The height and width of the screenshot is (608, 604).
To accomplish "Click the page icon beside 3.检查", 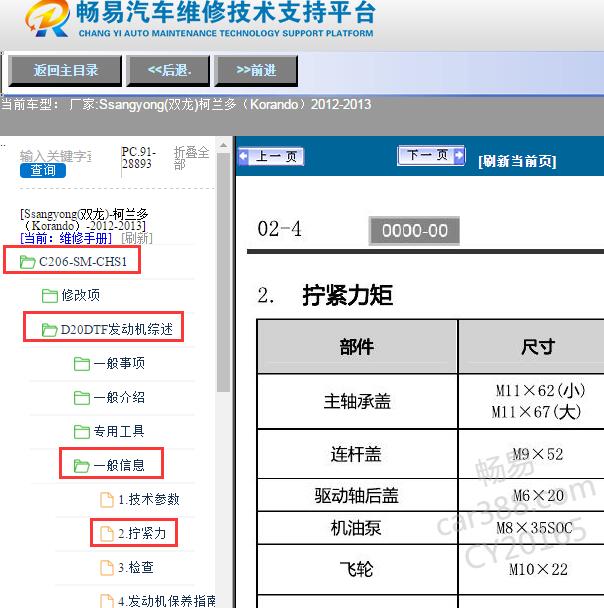I will pos(107,568).
